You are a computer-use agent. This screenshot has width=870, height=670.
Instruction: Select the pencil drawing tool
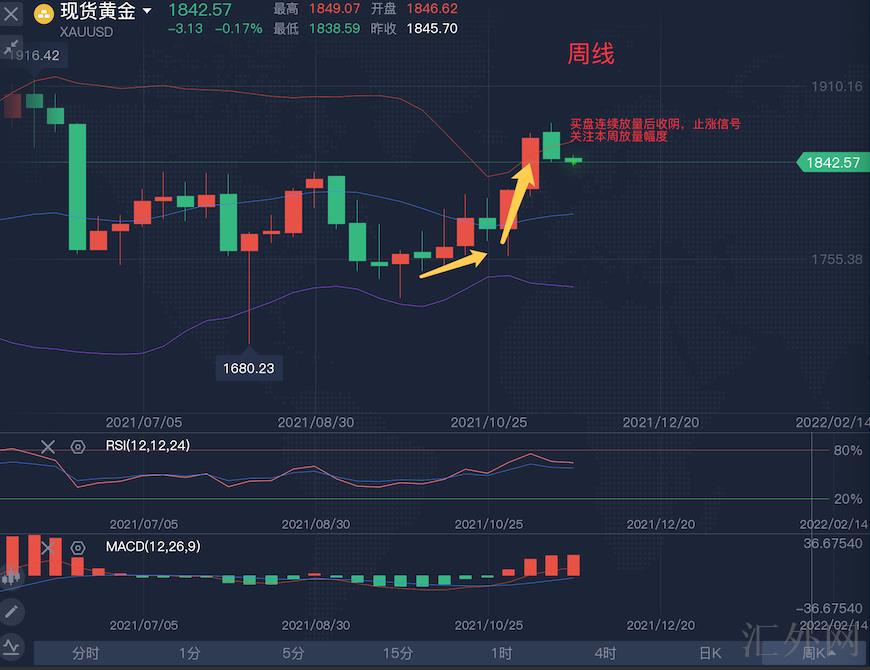[x=11, y=610]
